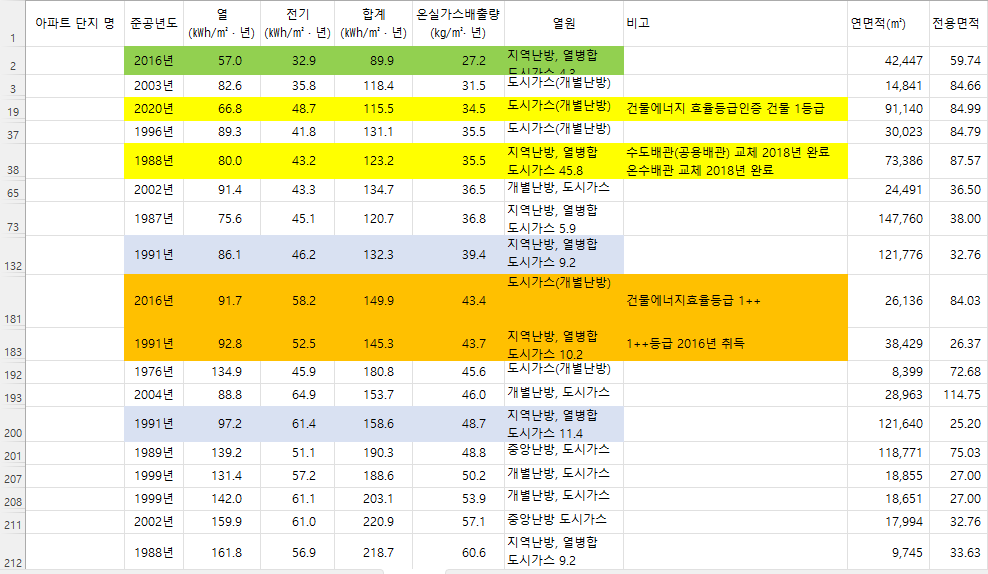Select row header 19
This screenshot has height=574, width=988.
pos(13,109)
